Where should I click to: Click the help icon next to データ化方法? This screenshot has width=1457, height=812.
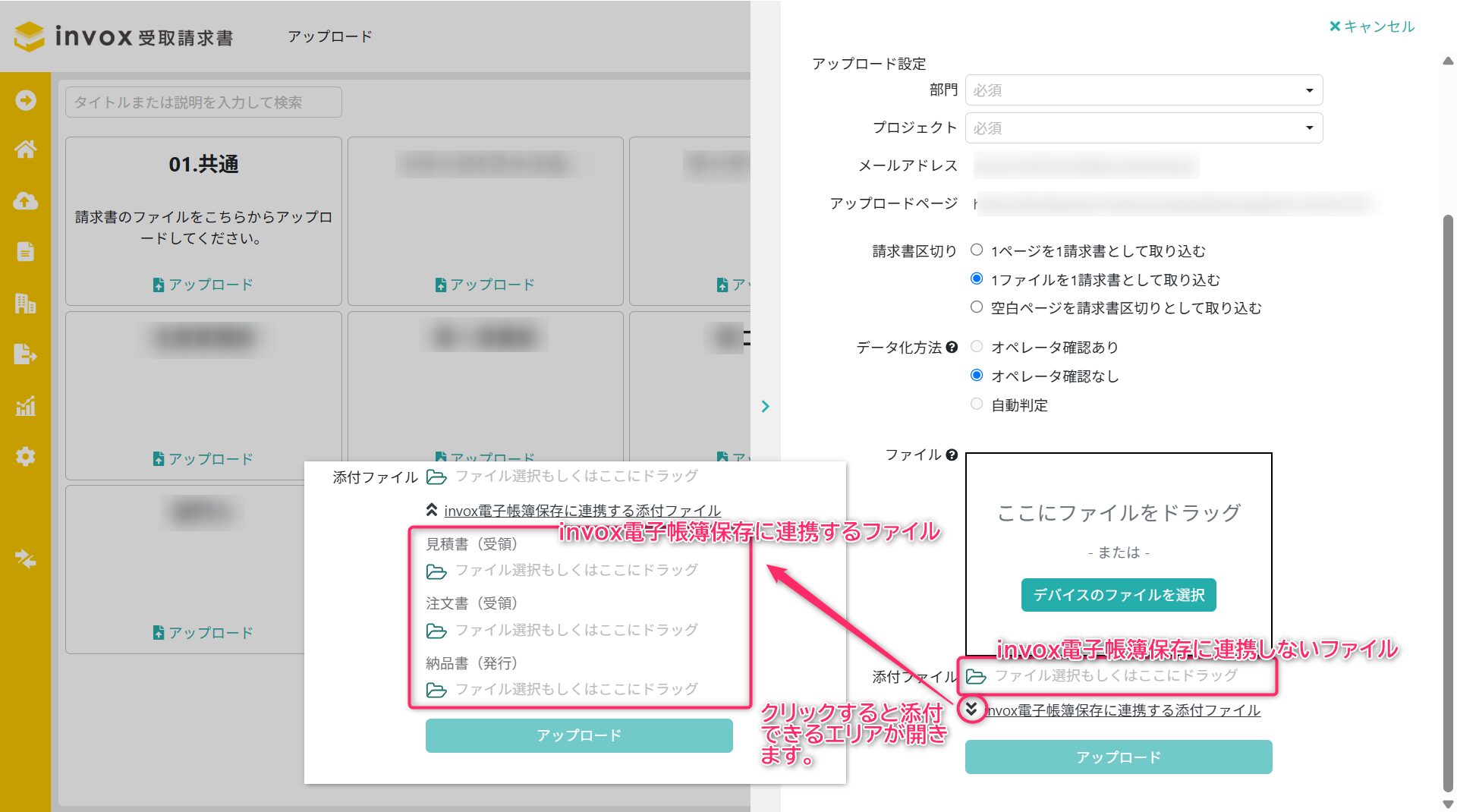(x=952, y=348)
